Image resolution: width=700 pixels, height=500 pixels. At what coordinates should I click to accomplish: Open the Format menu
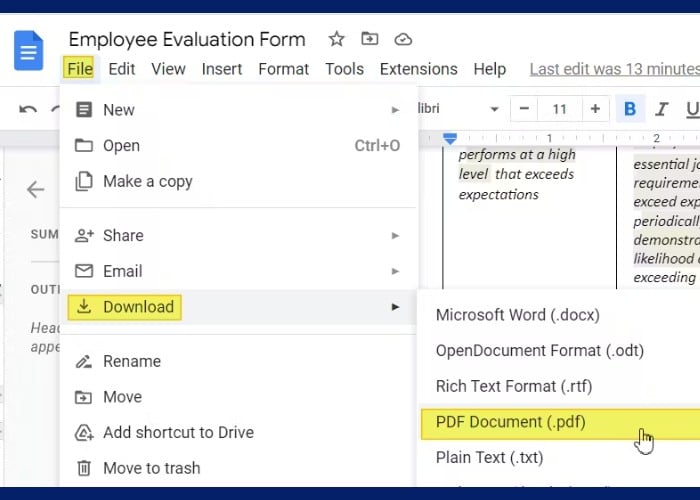coord(283,69)
